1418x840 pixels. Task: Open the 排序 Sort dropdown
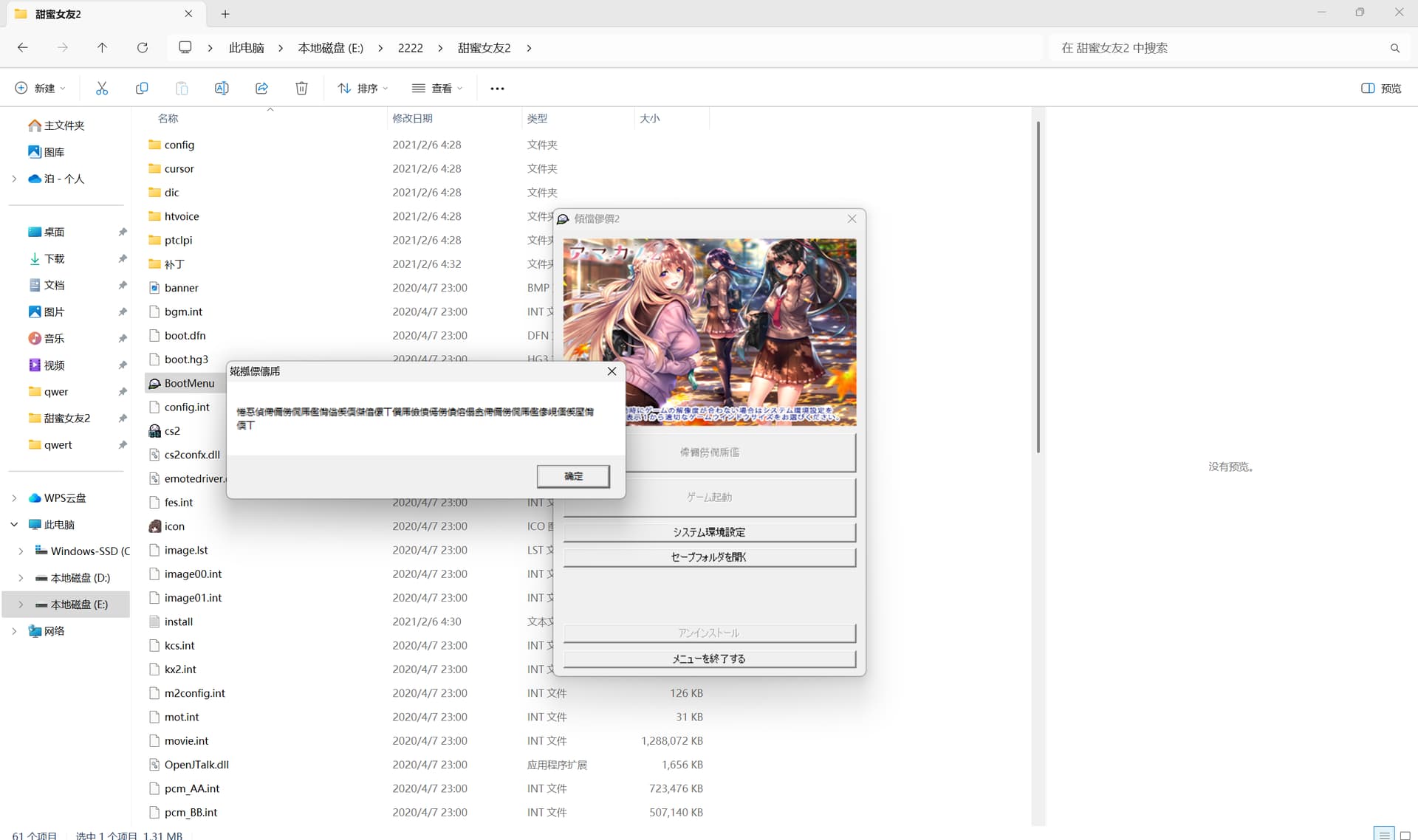363,88
